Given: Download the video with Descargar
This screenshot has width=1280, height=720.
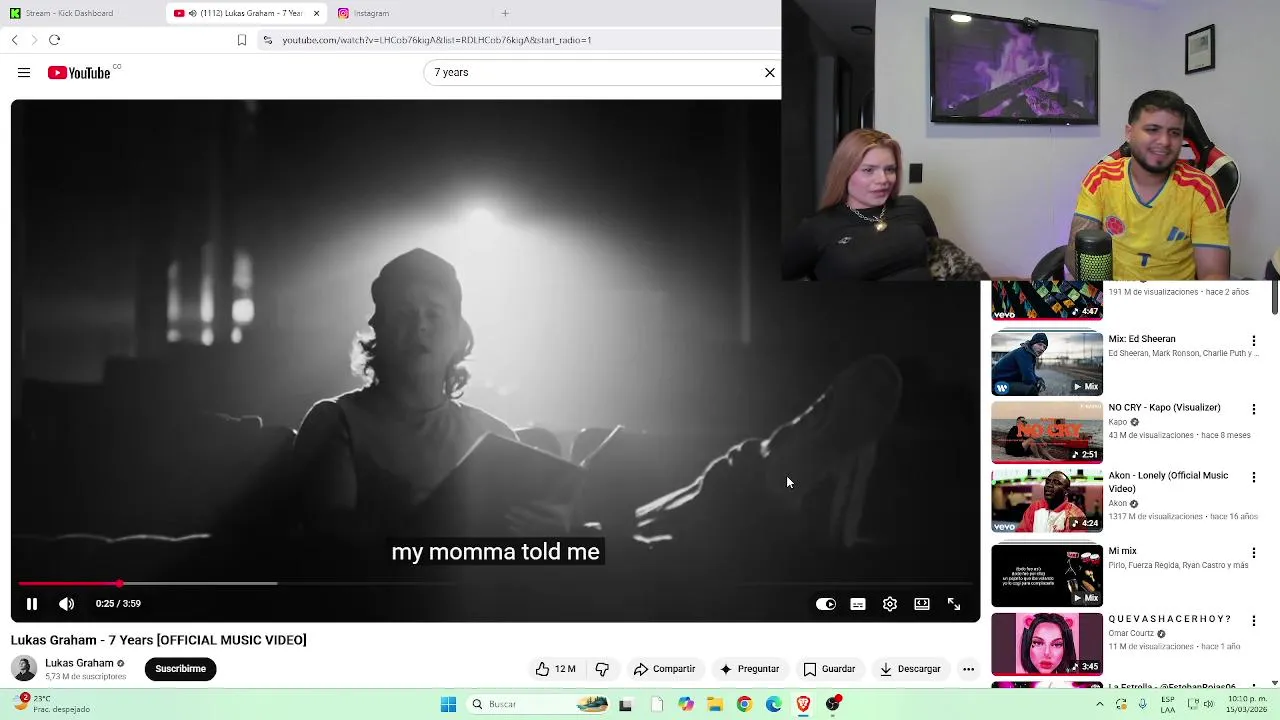Looking at the screenshot, I should point(910,669).
